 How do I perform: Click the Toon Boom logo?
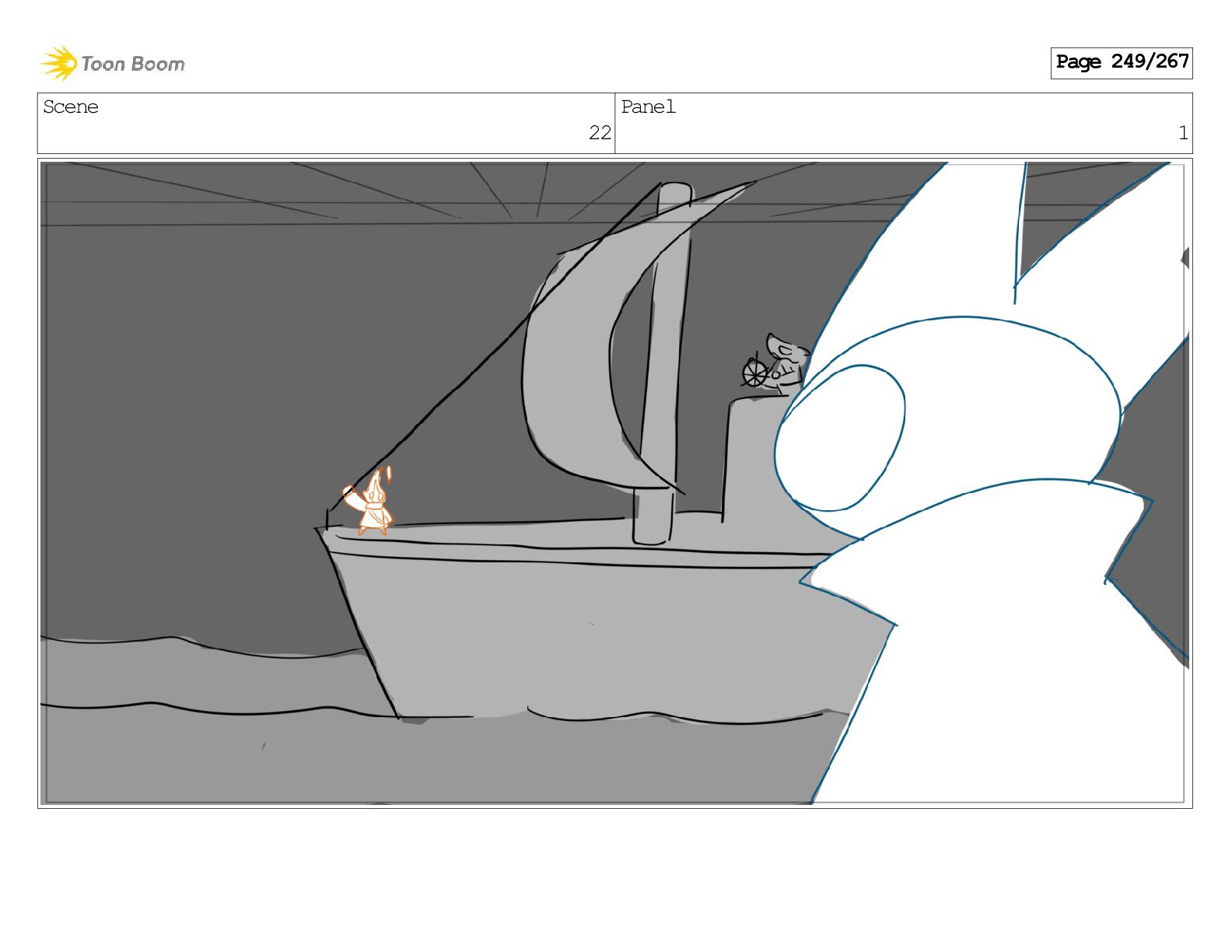click(x=113, y=63)
